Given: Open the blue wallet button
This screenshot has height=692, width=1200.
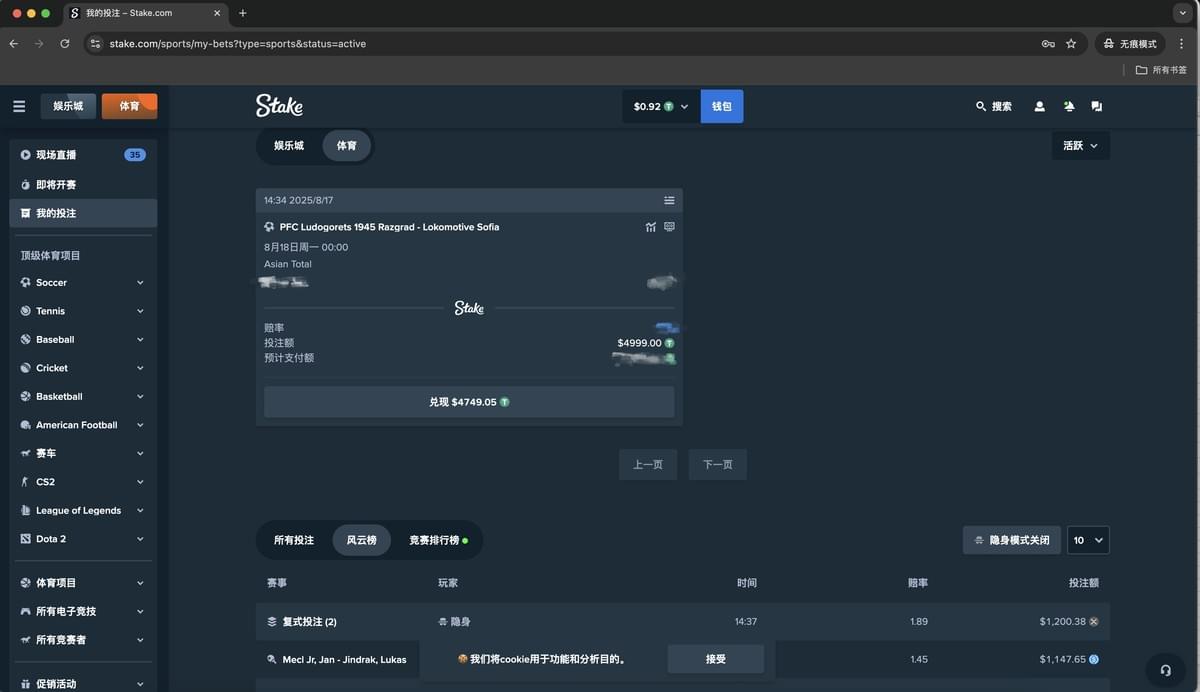Looking at the screenshot, I should 721,106.
